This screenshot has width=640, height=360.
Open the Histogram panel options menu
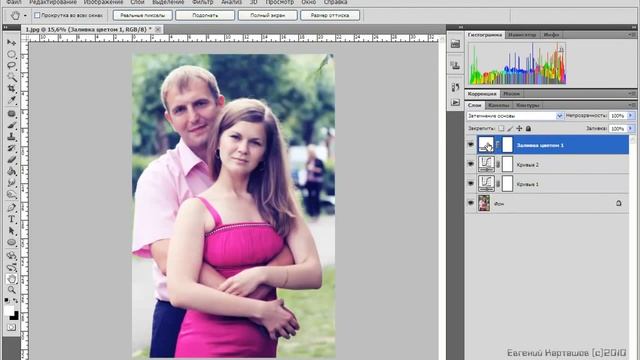click(x=631, y=35)
